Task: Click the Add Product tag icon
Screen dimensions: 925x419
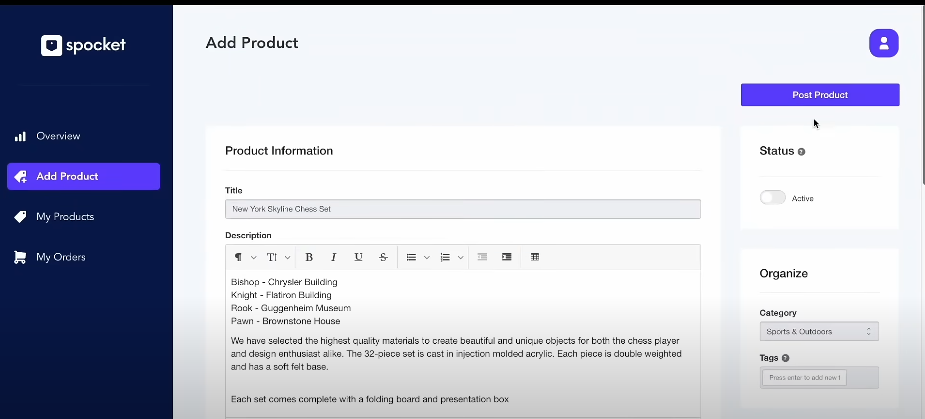Action: (20, 176)
